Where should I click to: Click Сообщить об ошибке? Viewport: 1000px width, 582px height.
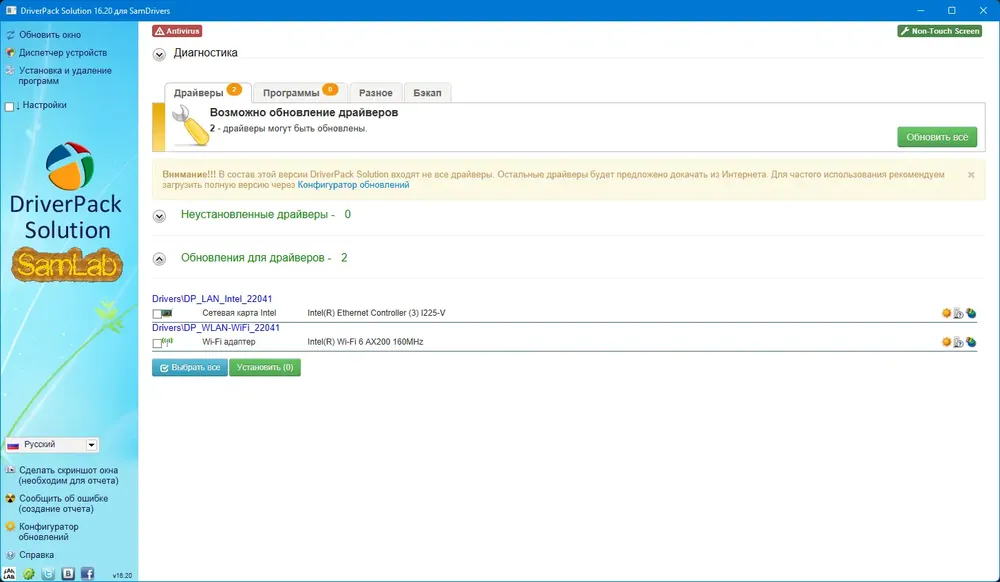coord(63,504)
